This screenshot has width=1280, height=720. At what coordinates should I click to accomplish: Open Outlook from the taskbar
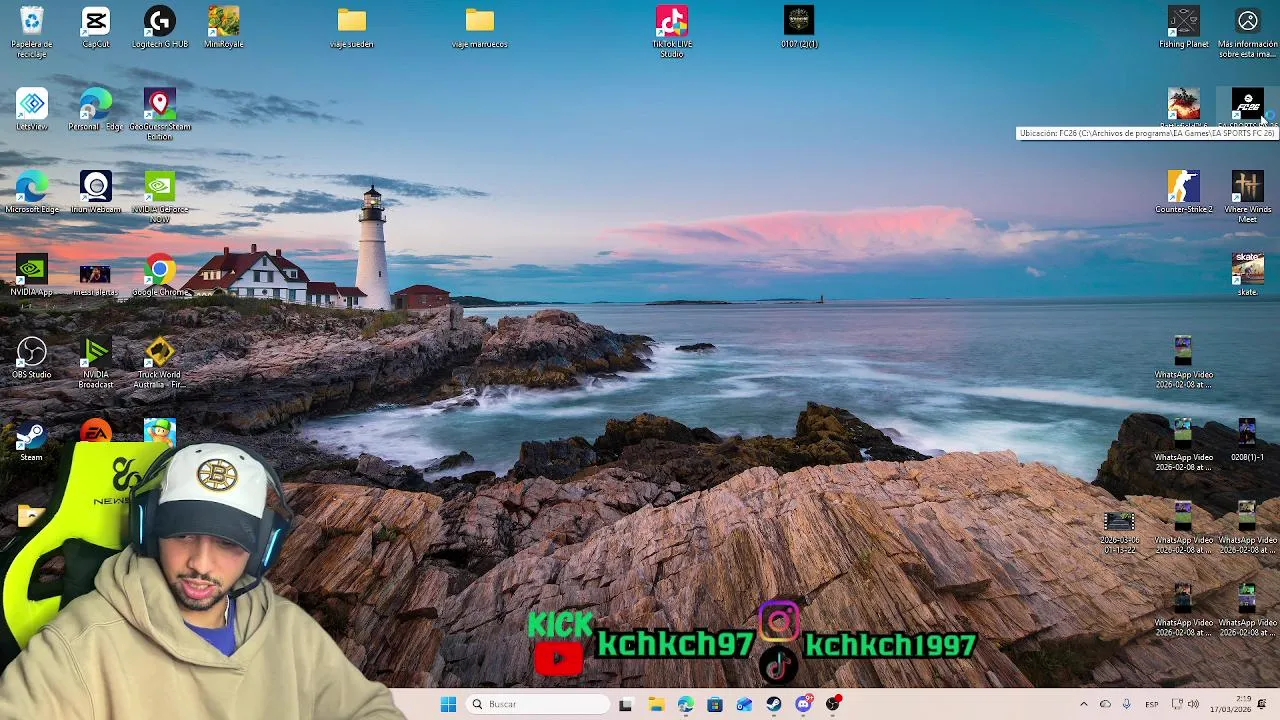coord(744,704)
